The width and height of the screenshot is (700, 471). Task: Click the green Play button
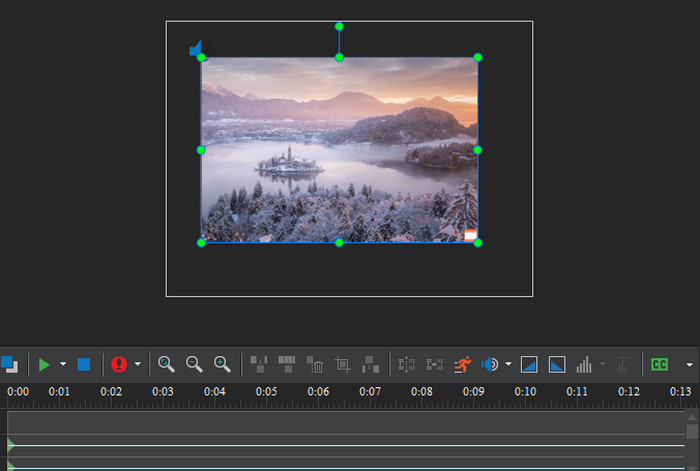pyautogui.click(x=44, y=365)
